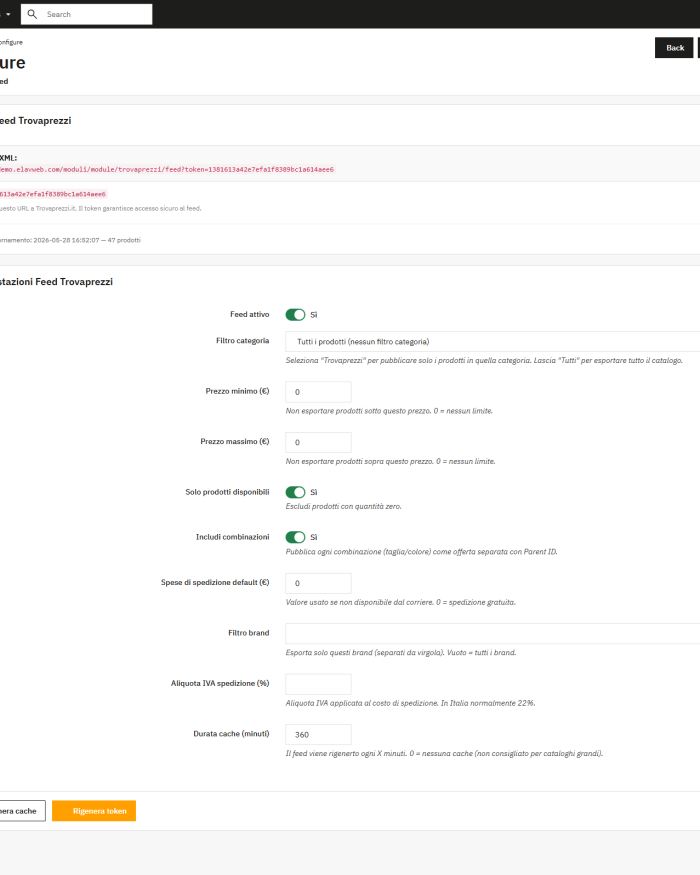Viewport: 700px width, 875px height.
Task: Click the Durata cache (minuti) label
Action: point(231,733)
